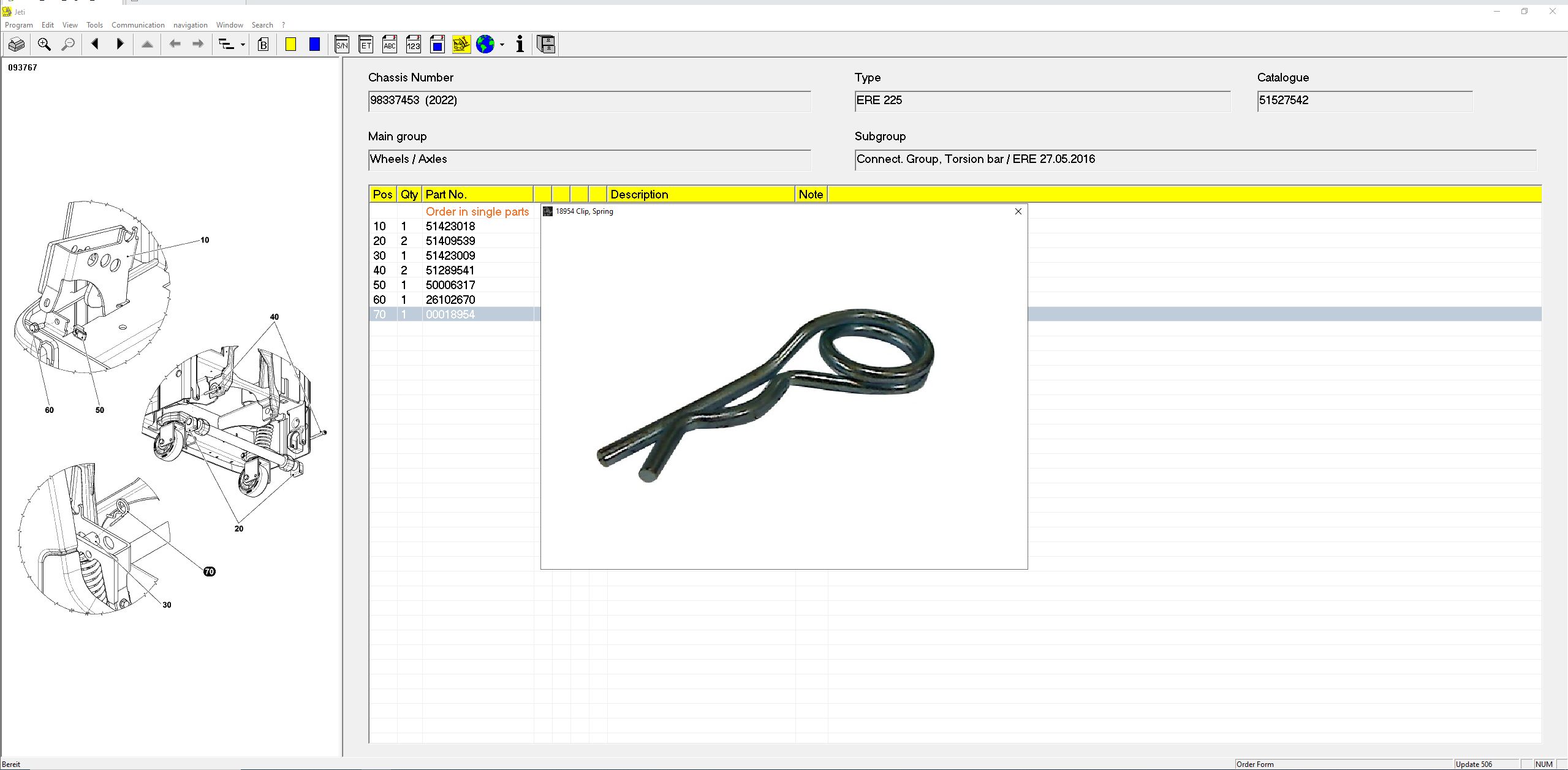The width and height of the screenshot is (1568, 770).
Task: Click the Type field ERE 225
Action: [1042, 101]
